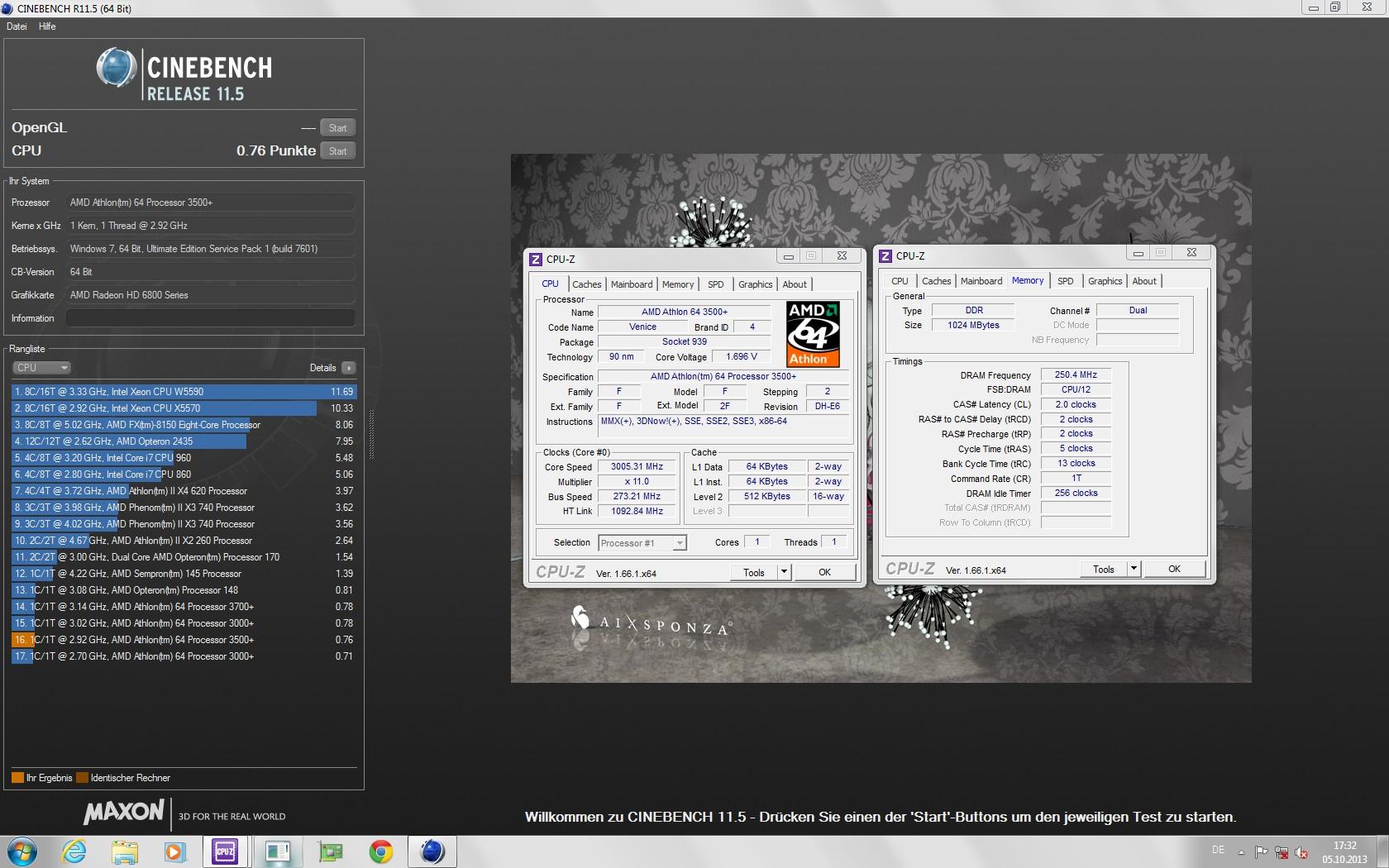Open About tab in CPU-Z Memory window
The image size is (1389, 868).
[1144, 281]
